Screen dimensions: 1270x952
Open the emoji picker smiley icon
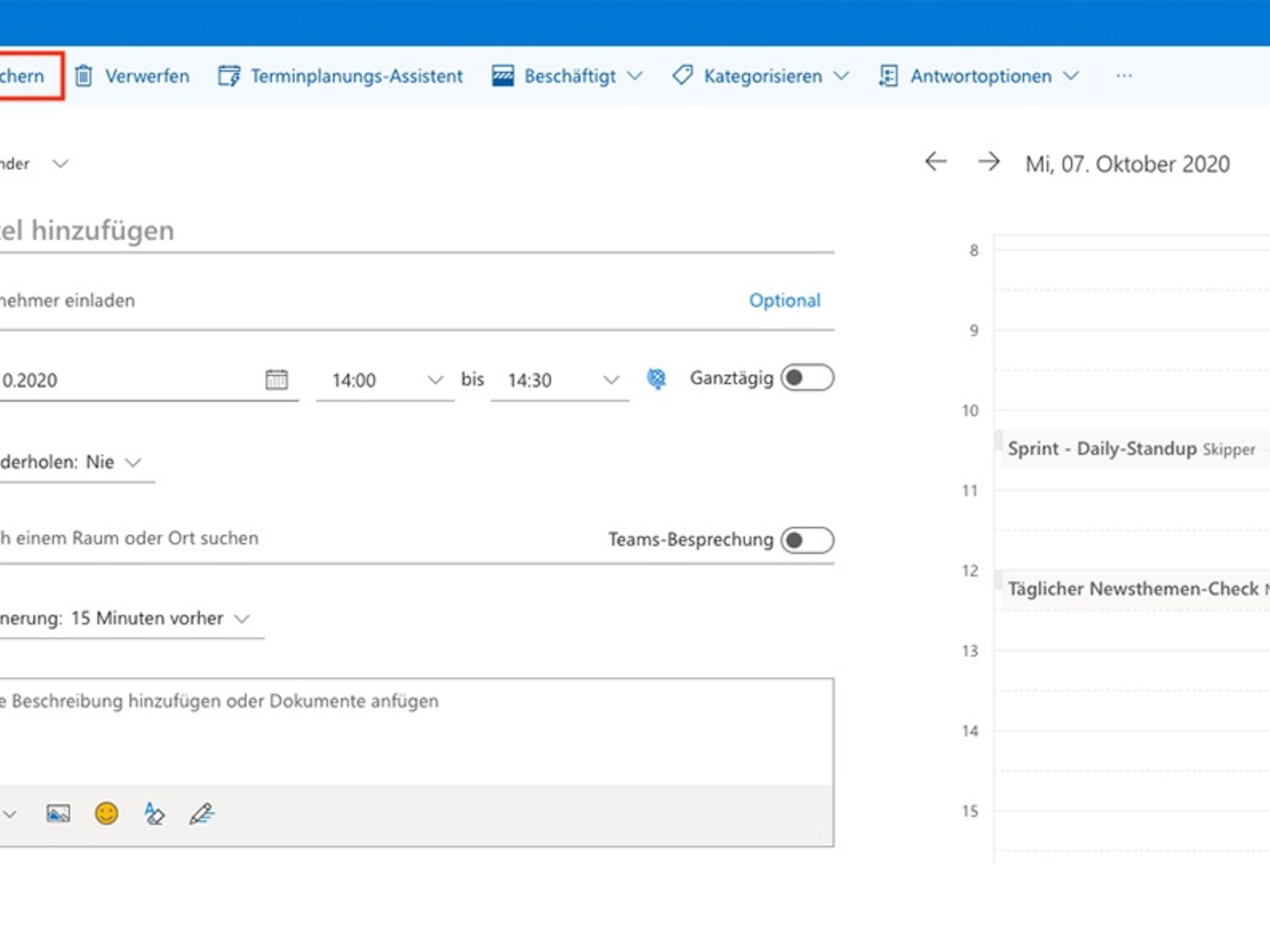point(107,814)
